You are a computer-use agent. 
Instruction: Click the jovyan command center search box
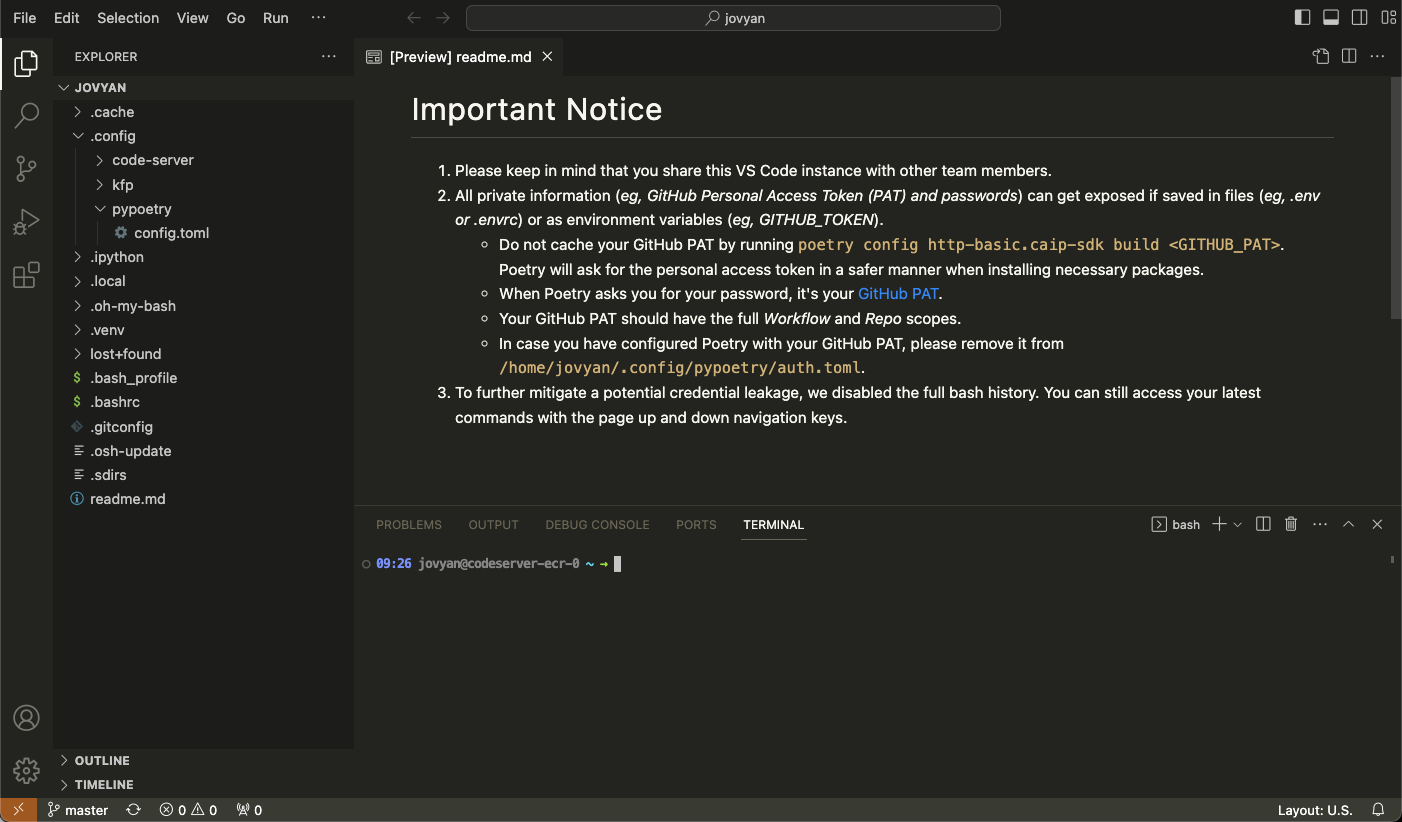point(733,18)
